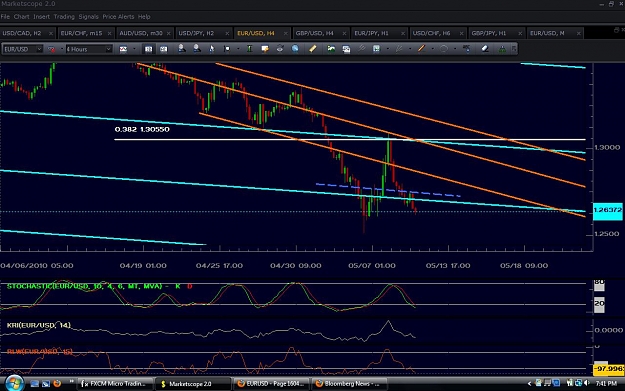This screenshot has width=625, height=391.
Task: Open the EUR/USD symbol dropdown
Action: point(39,49)
